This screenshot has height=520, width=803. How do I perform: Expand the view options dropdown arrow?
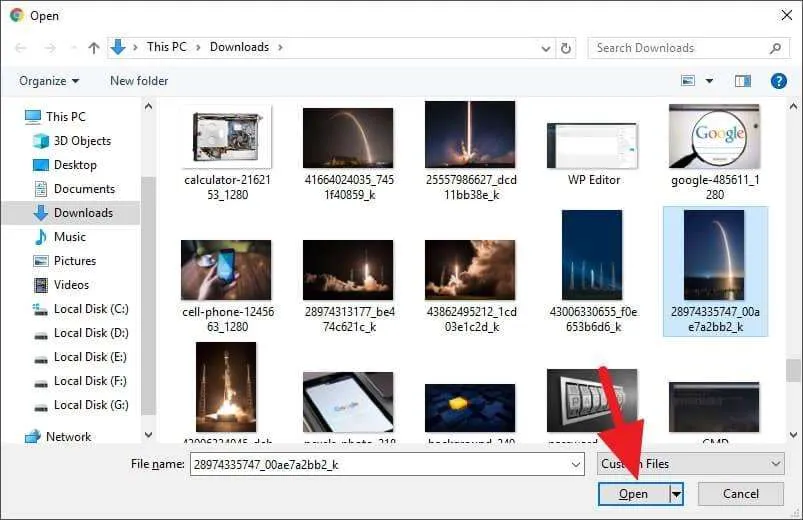pyautogui.click(x=709, y=81)
